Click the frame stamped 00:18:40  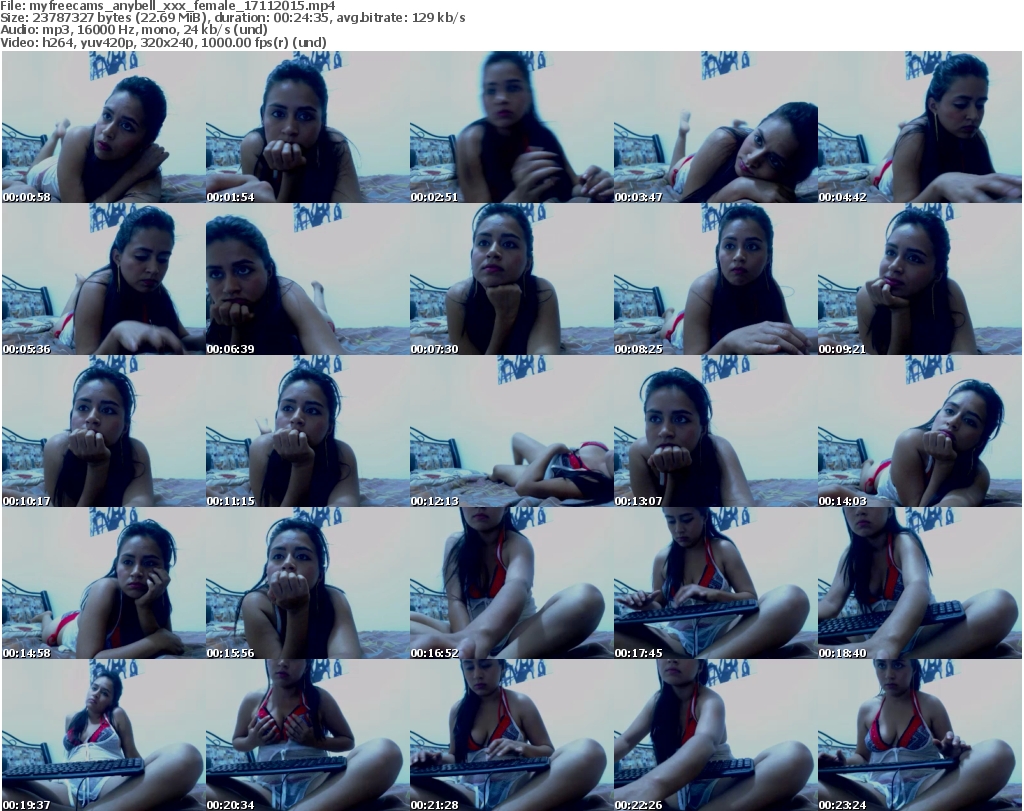point(920,583)
